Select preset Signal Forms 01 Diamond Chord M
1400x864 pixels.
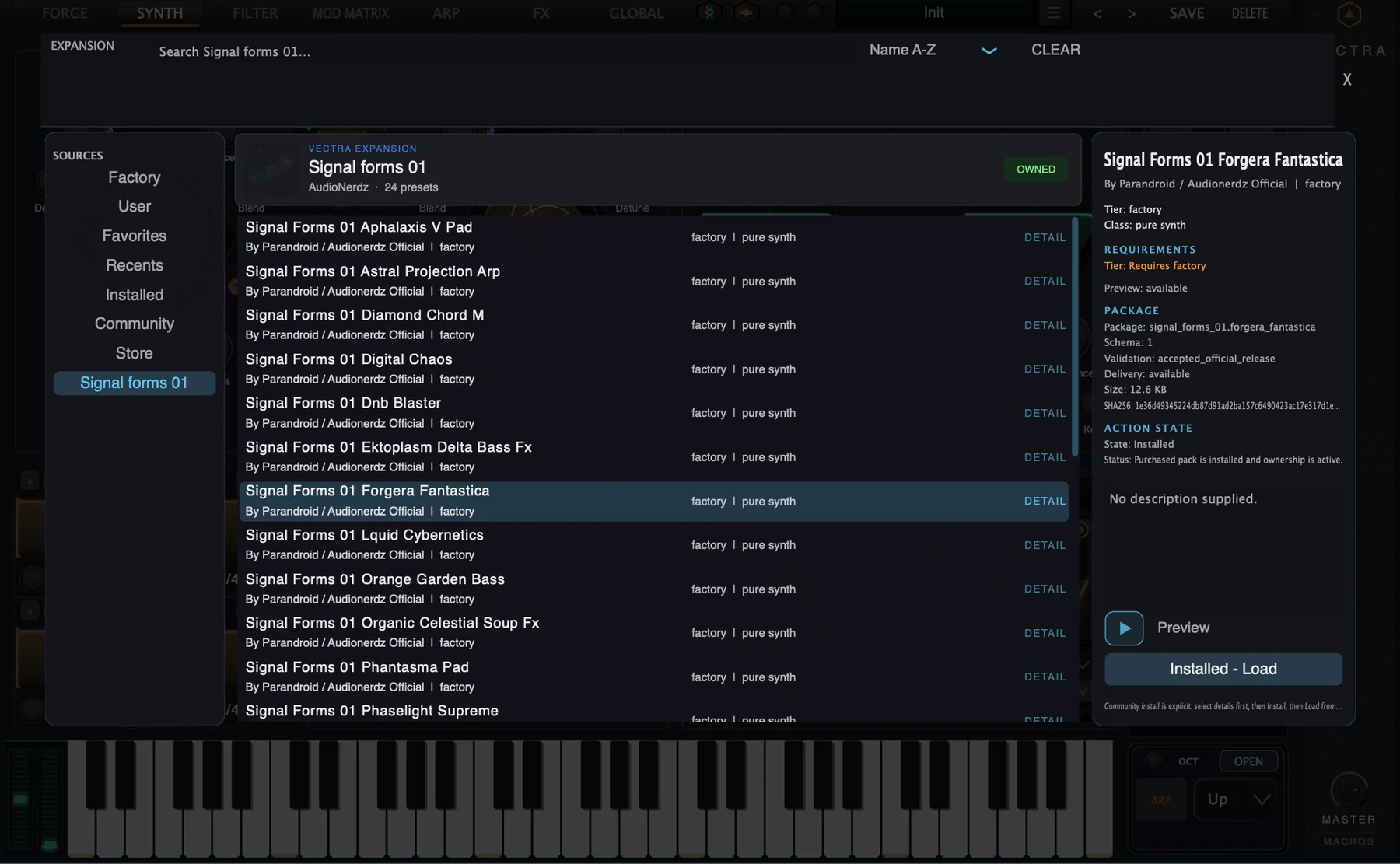654,324
